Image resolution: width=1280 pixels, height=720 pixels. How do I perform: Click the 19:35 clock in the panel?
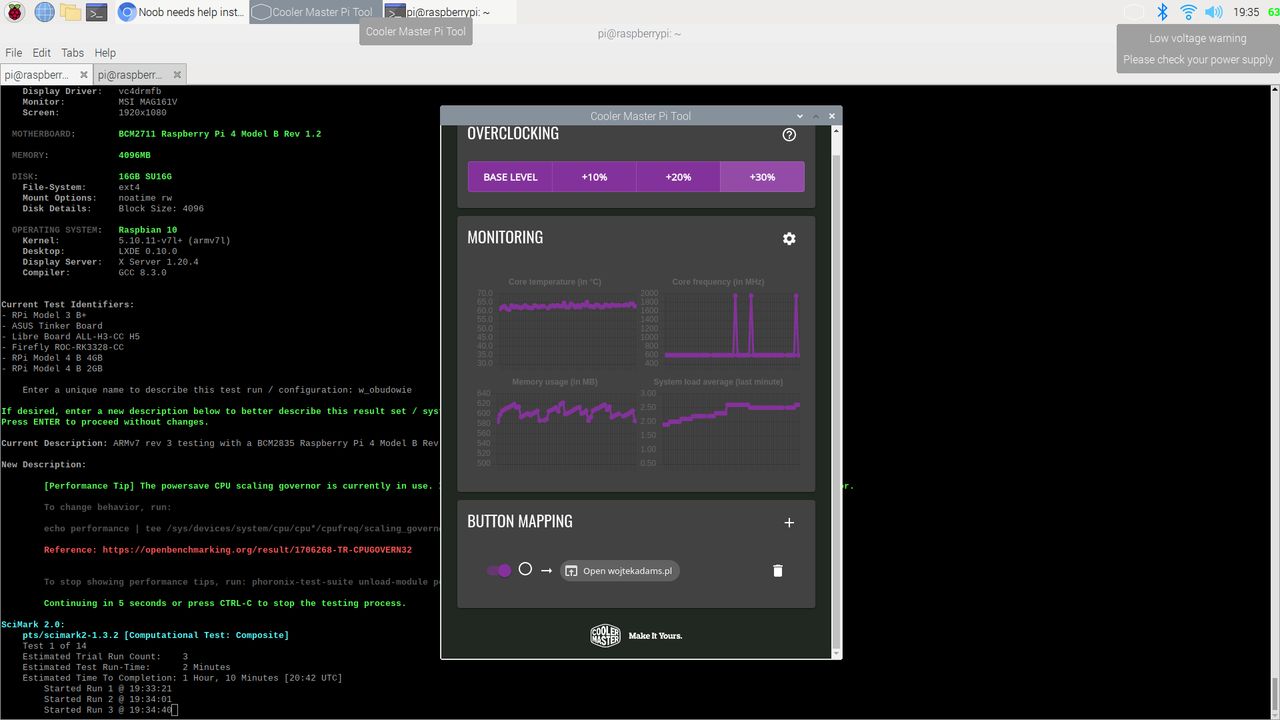point(1246,12)
